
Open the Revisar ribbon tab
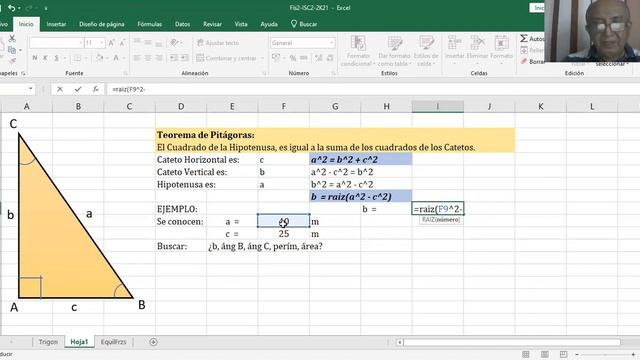[212, 24]
